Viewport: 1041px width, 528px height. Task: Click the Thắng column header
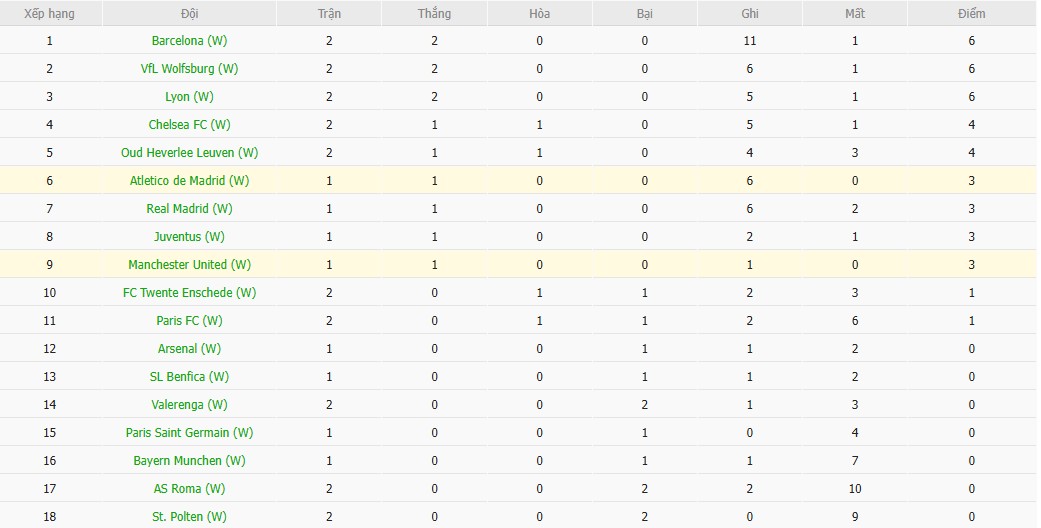pos(435,14)
